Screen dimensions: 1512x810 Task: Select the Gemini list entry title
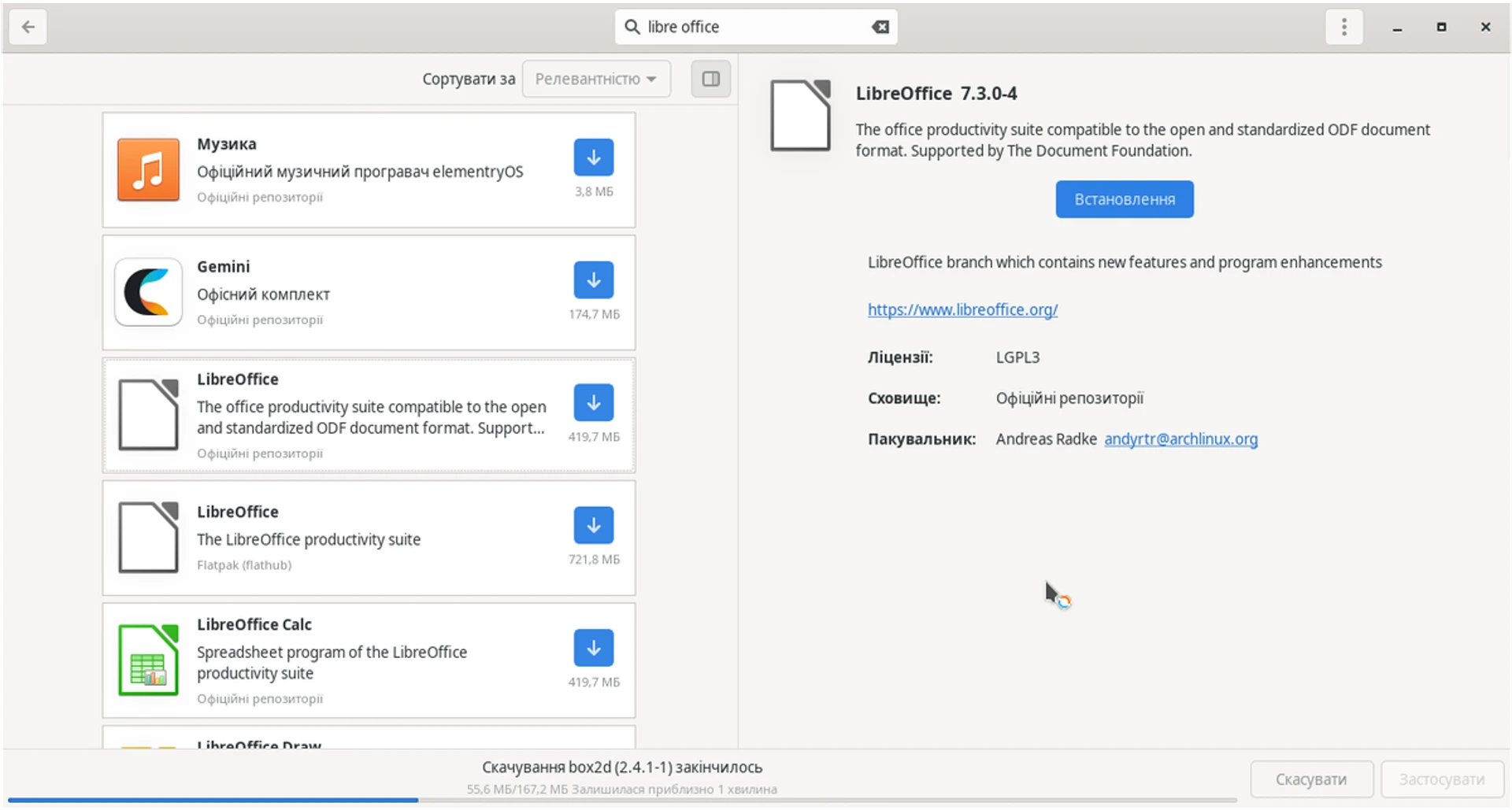224,267
